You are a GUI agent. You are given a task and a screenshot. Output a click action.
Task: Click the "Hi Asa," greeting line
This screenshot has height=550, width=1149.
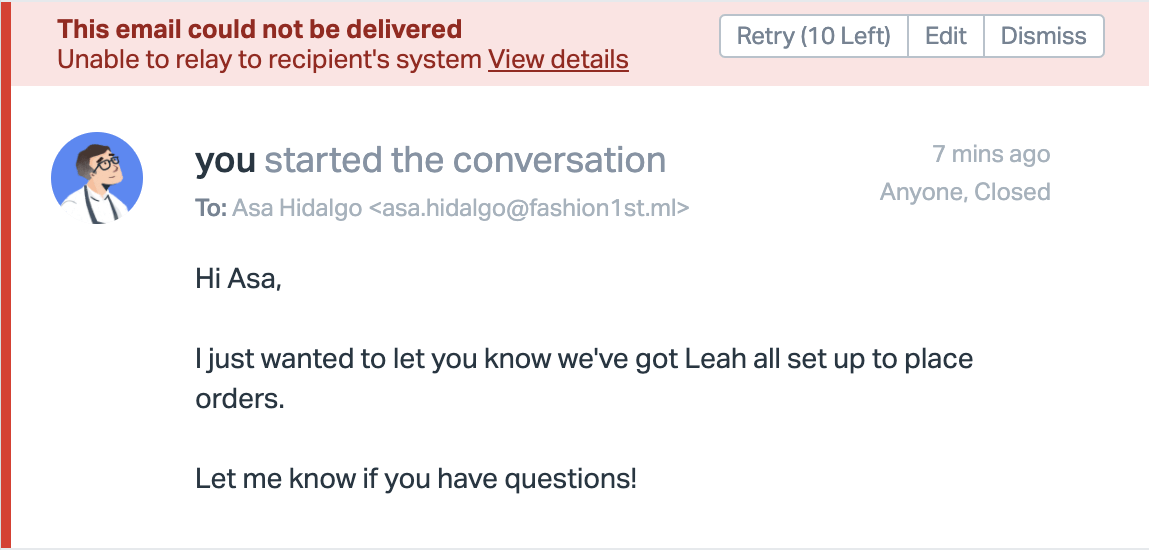tap(239, 280)
